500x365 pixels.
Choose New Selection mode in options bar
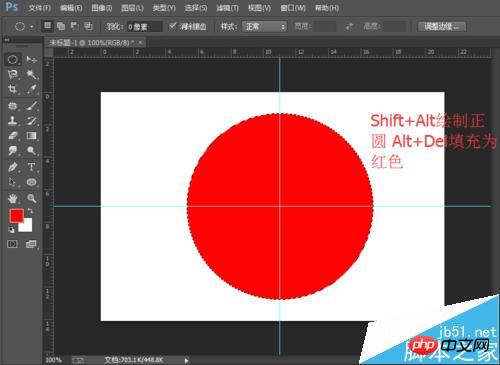click(x=48, y=26)
